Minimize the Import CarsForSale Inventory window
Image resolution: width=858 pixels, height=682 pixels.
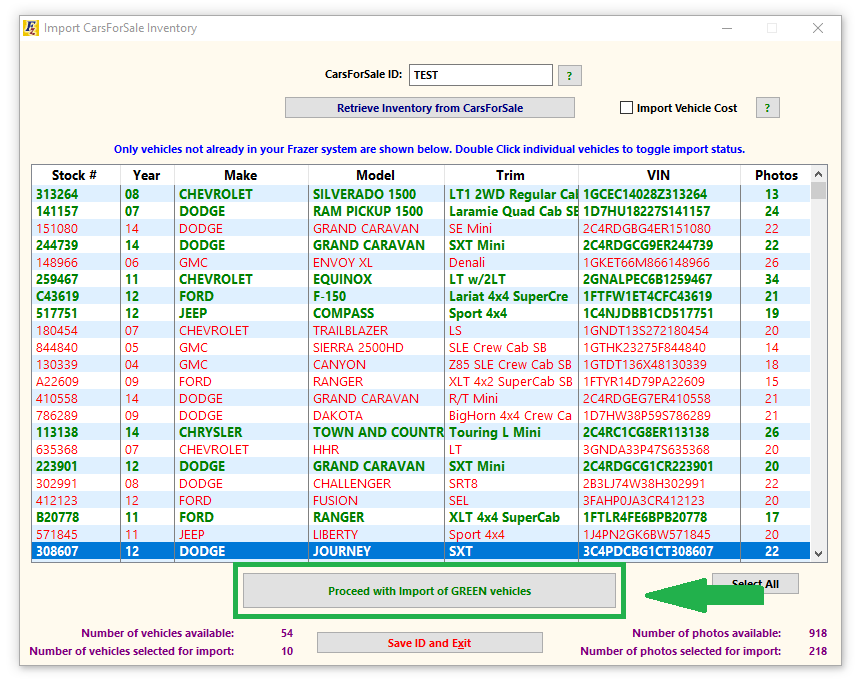point(727,28)
